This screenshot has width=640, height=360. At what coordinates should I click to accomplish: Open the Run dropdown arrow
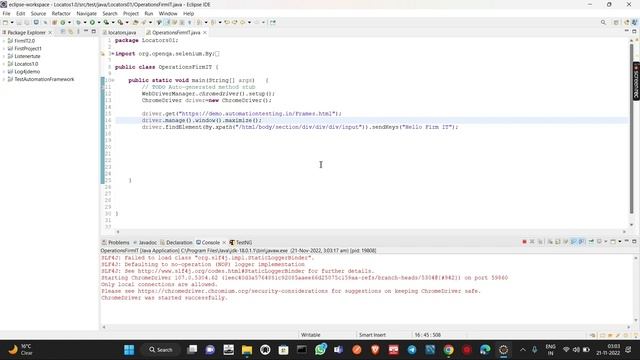tap(99, 22)
